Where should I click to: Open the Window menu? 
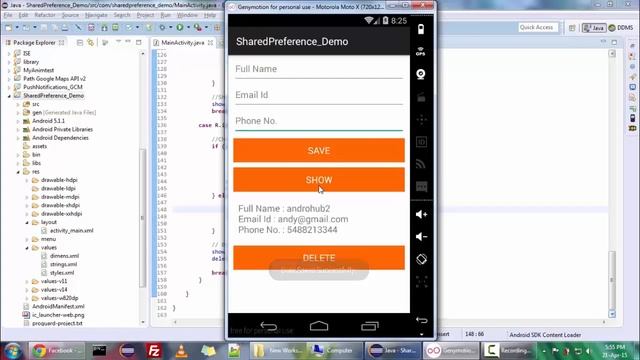[187, 15]
